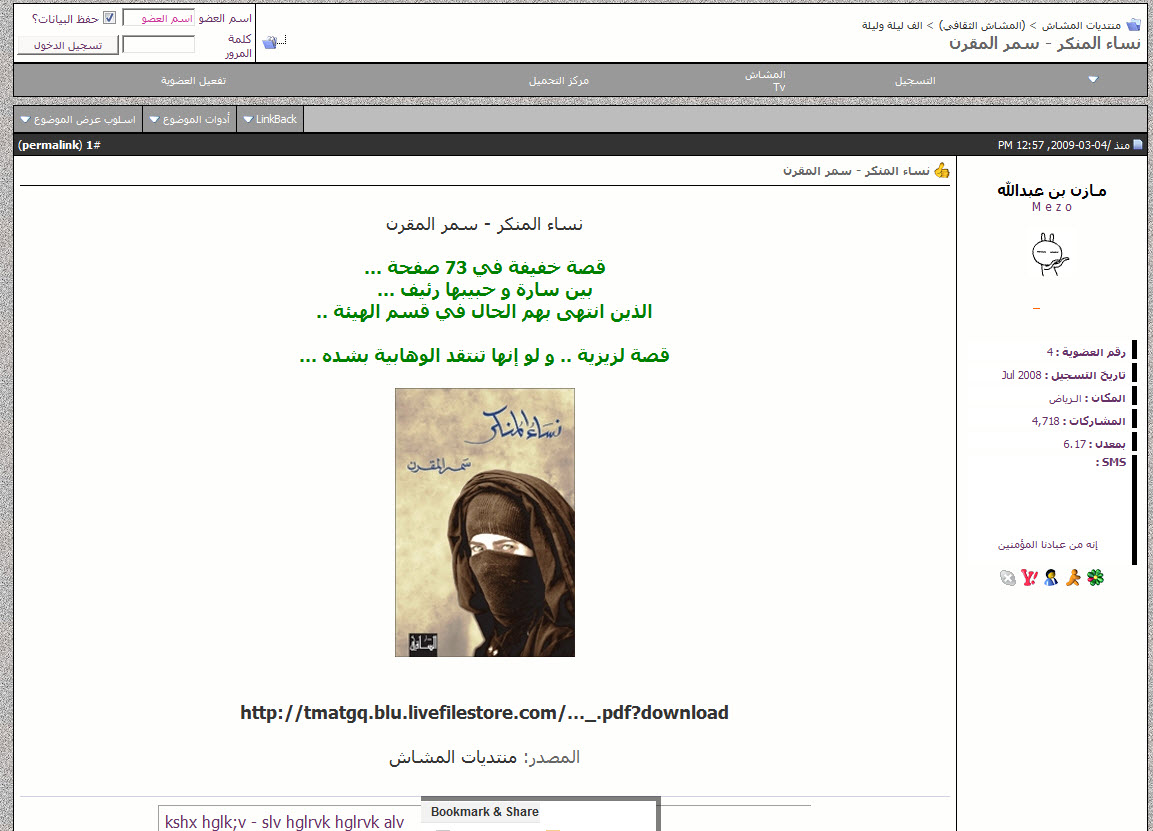Open the forum folder icon in the breadcrumb

[1134, 25]
